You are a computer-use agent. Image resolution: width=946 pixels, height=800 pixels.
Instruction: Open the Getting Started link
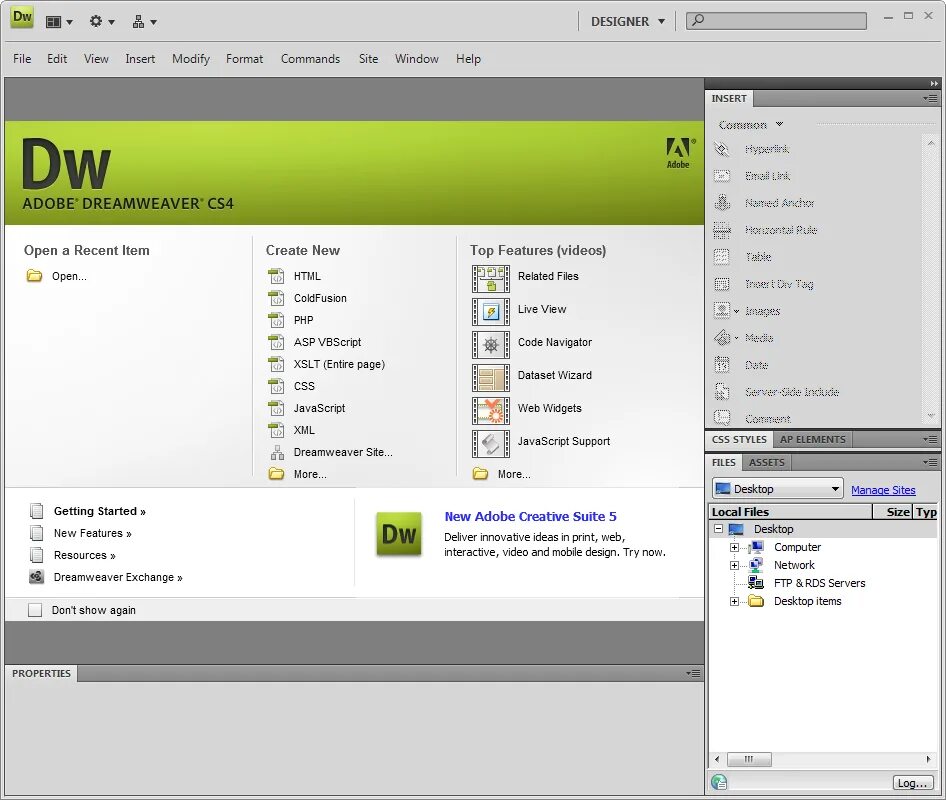[x=100, y=511]
